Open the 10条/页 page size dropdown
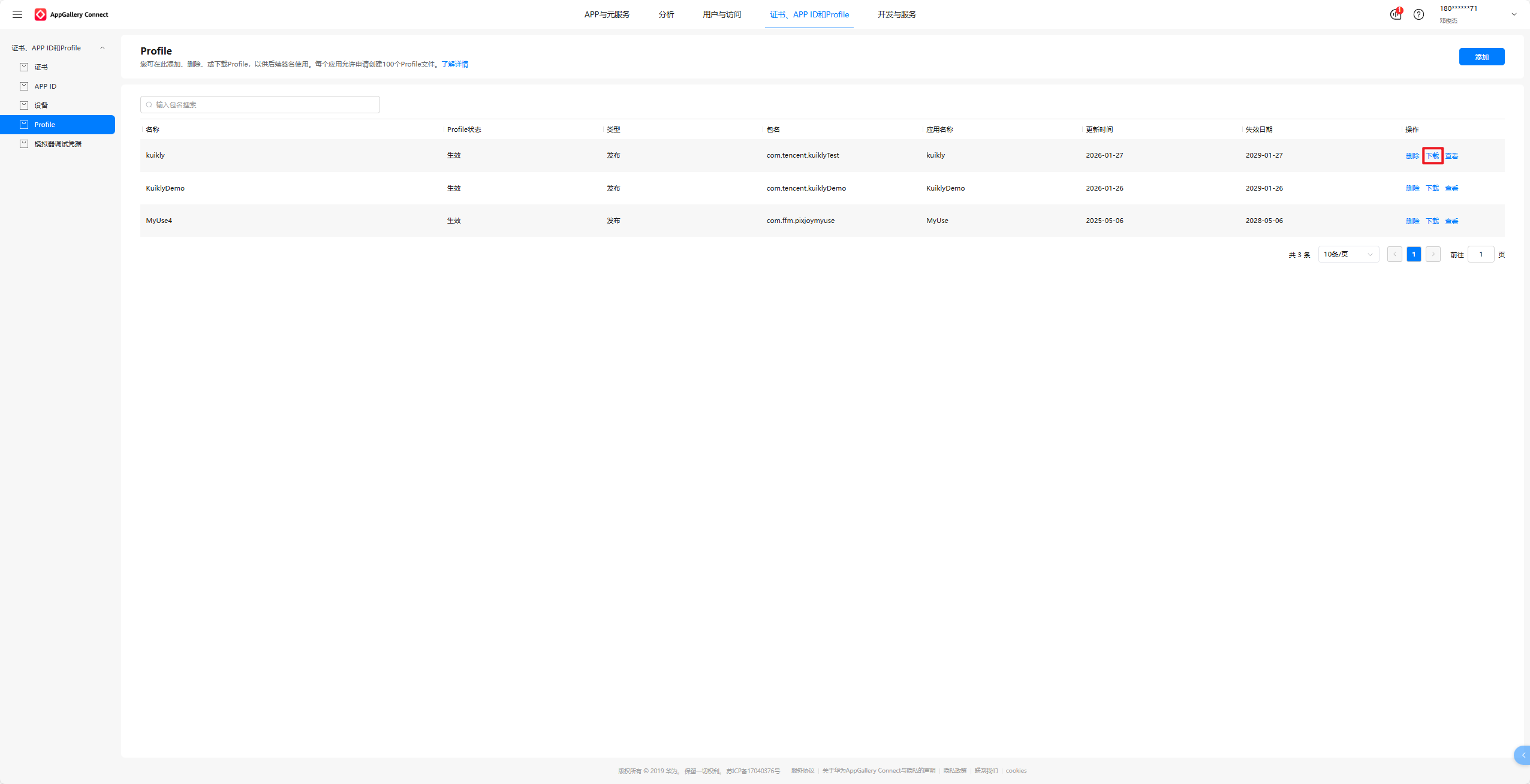This screenshot has width=1530, height=784. 1348,254
